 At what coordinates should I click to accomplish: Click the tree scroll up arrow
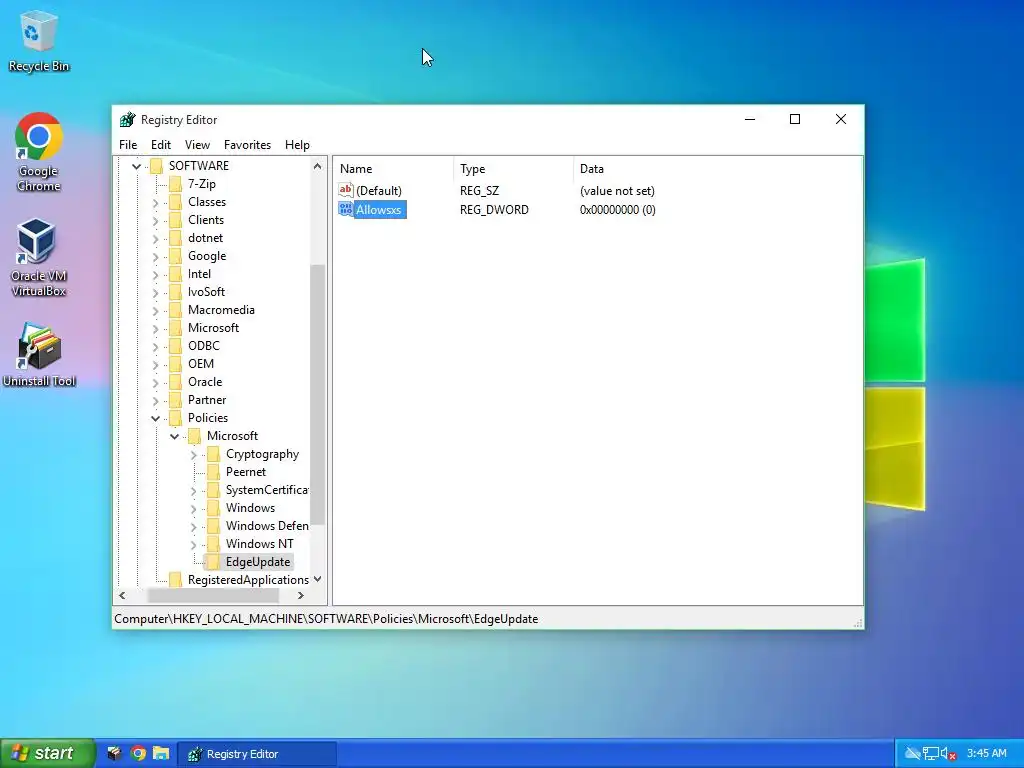[x=317, y=166]
